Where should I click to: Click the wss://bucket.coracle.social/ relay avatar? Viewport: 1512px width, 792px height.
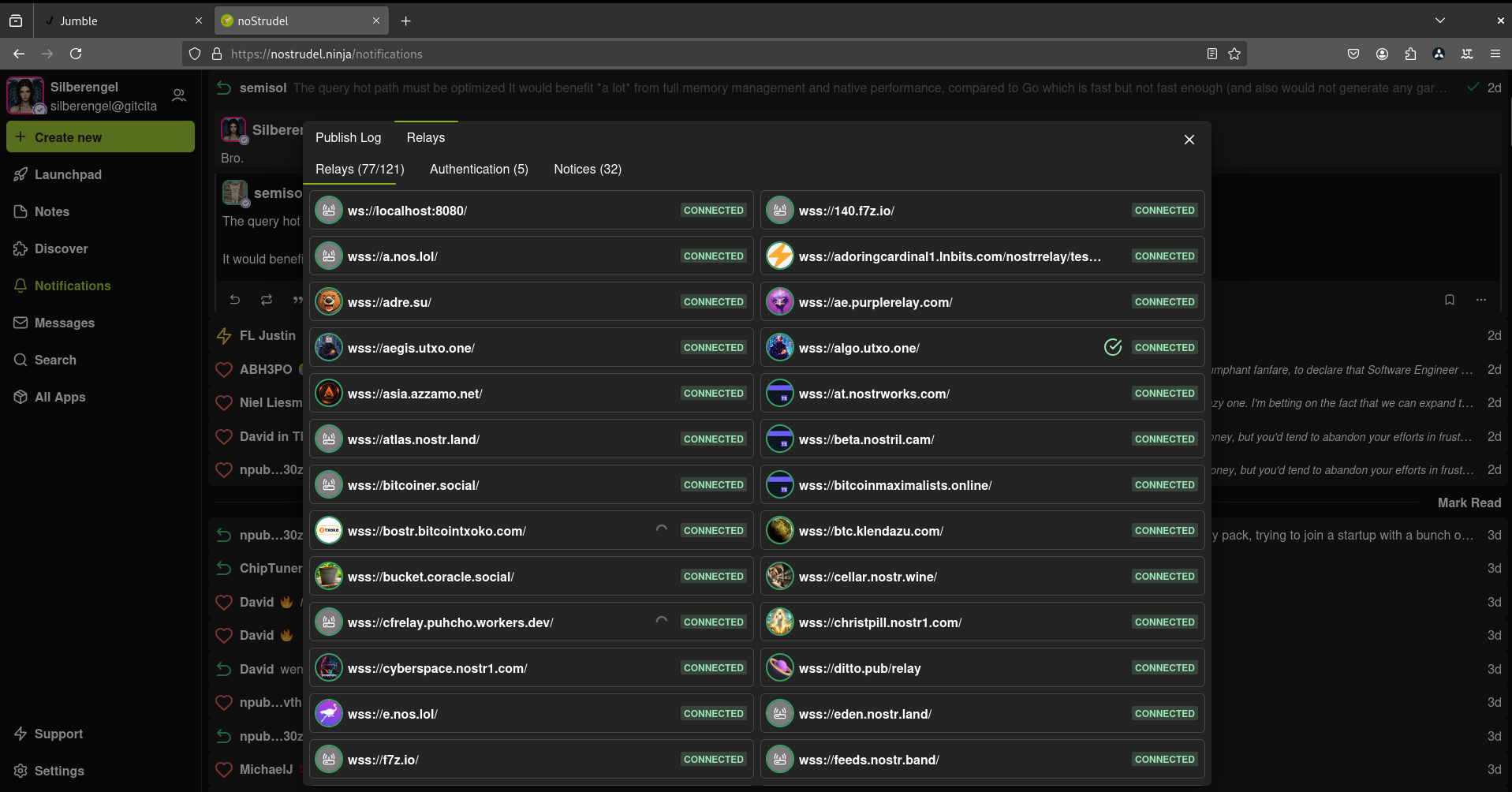[329, 577]
